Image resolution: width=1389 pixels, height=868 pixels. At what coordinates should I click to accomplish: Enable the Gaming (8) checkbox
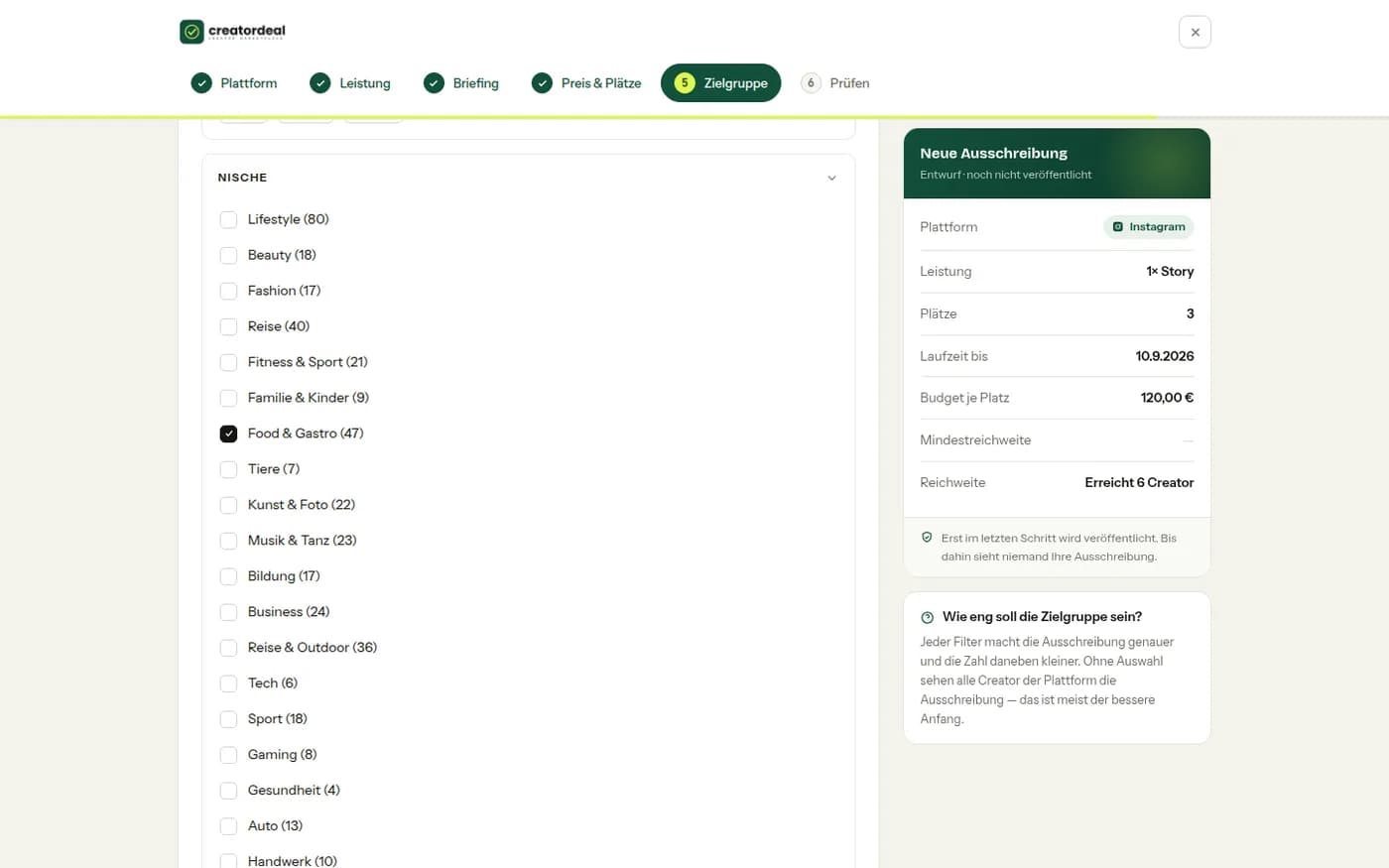(228, 755)
